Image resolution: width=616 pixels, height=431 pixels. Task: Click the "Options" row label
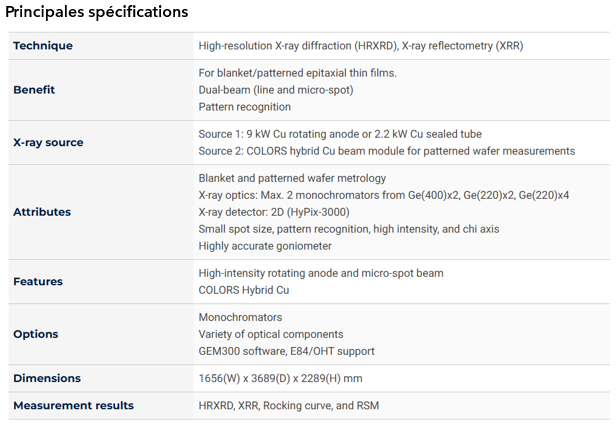[36, 334]
